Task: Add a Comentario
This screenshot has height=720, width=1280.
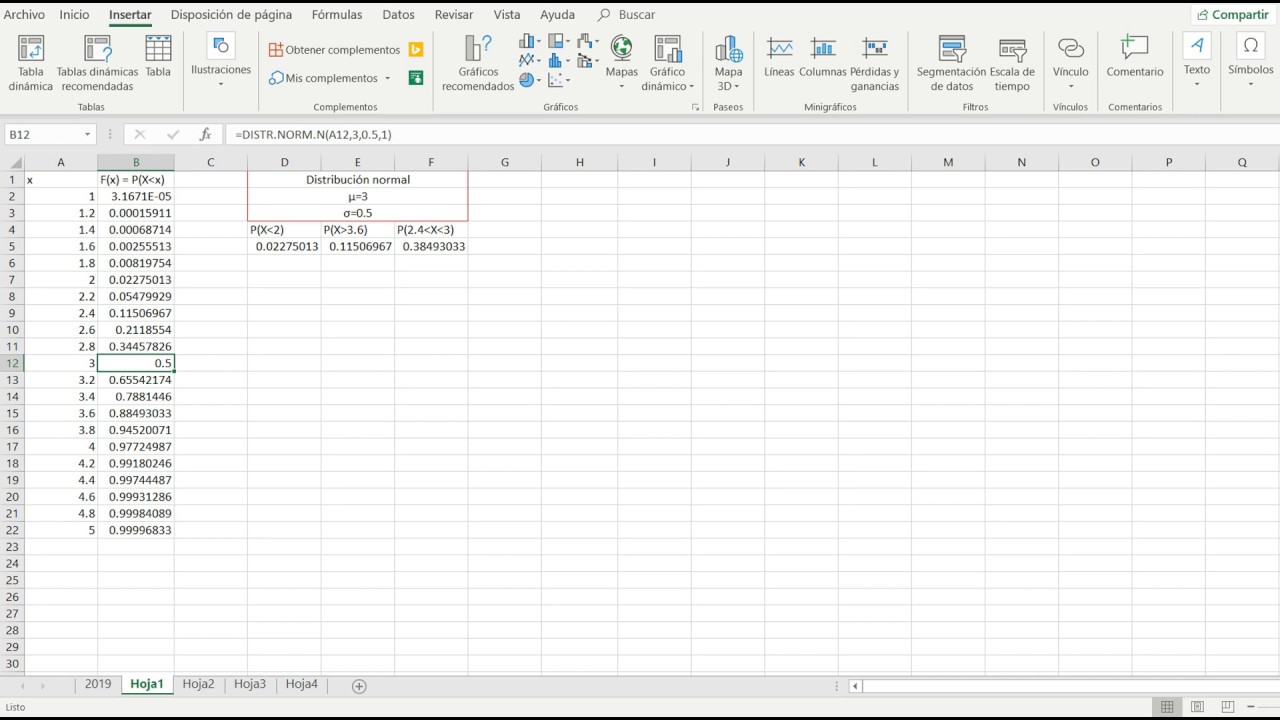Action: click(x=1134, y=57)
